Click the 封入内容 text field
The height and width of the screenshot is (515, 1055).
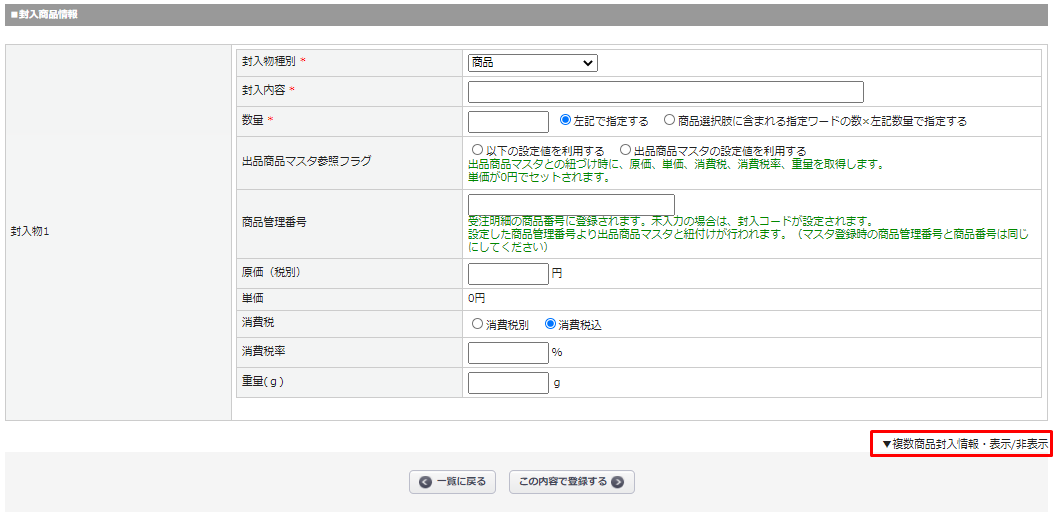click(665, 92)
